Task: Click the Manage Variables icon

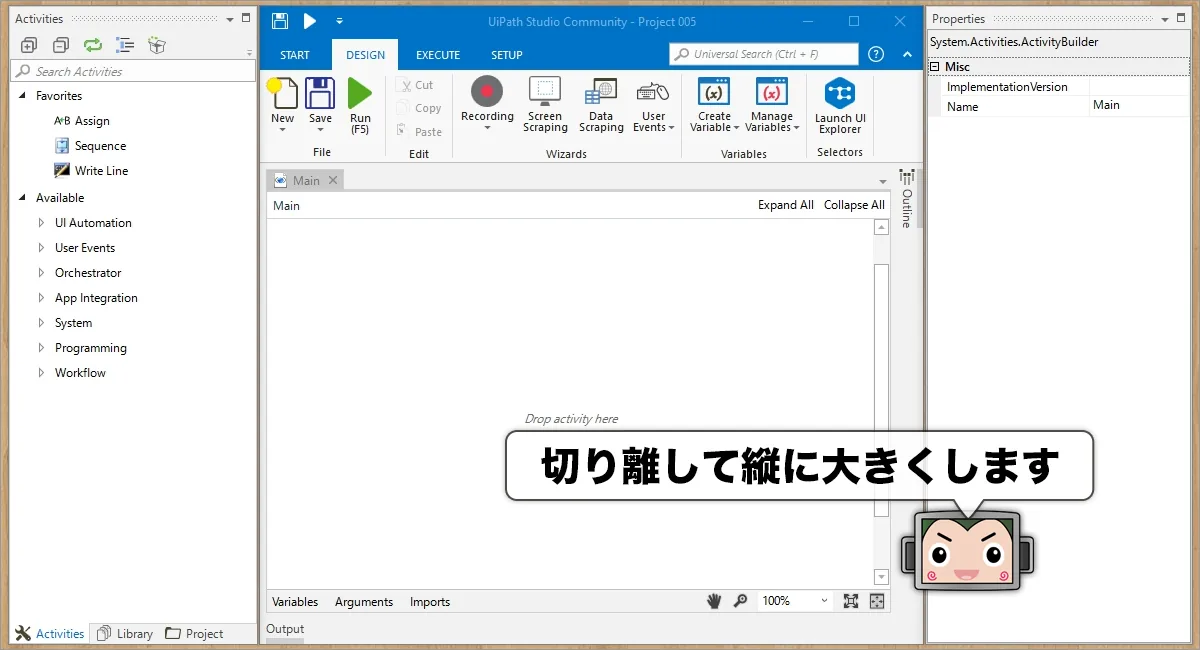Action: (x=772, y=91)
